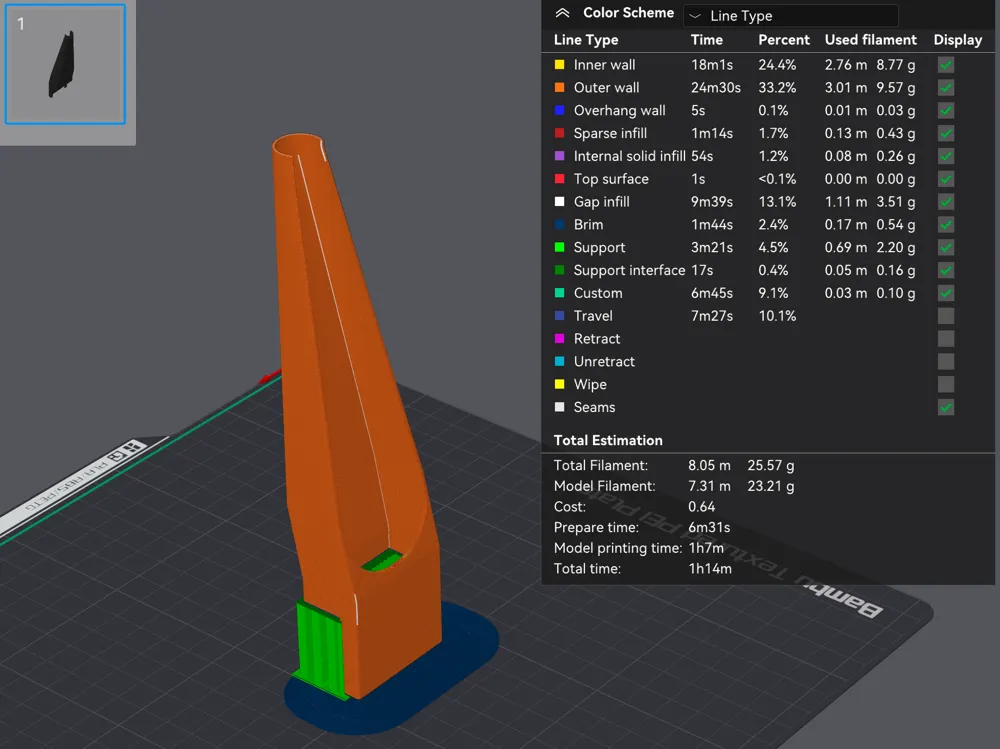Click the red Top surface swatch
Image resolution: width=1000 pixels, height=749 pixels.
(559, 179)
